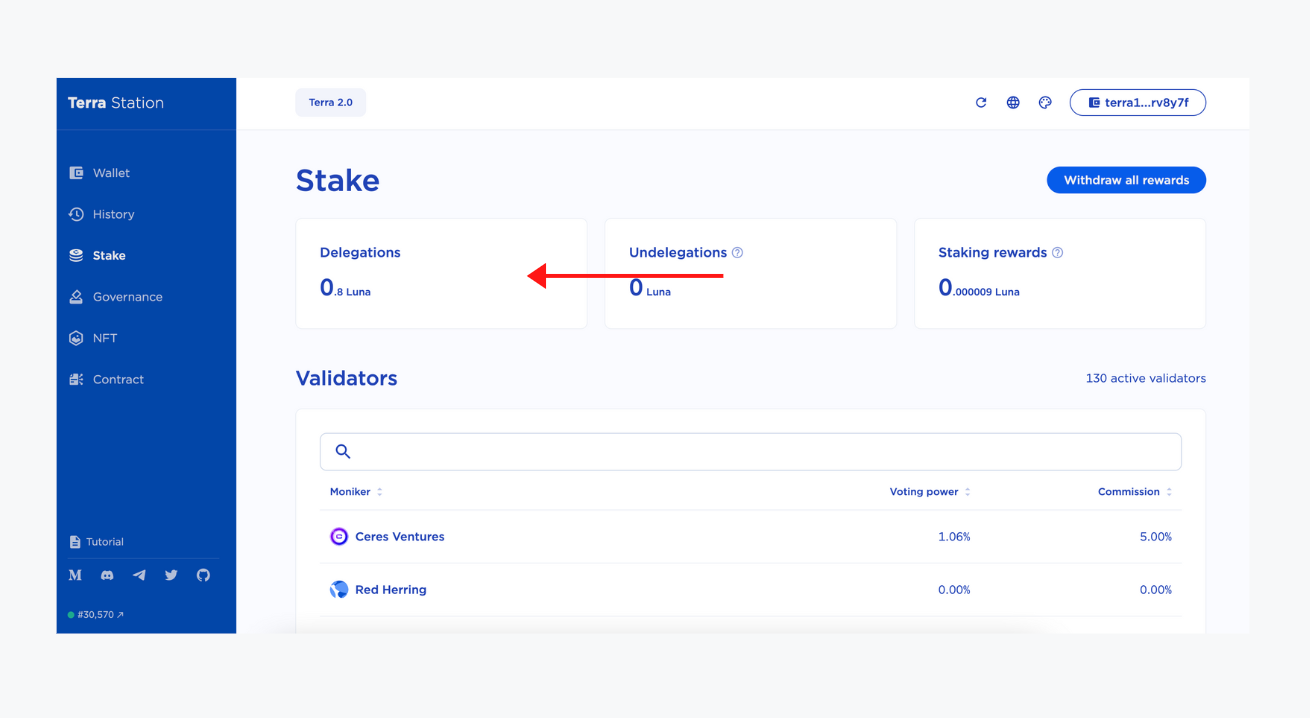The width and height of the screenshot is (1310, 718).
Task: Open the History sidebar item
Action: tap(102, 214)
